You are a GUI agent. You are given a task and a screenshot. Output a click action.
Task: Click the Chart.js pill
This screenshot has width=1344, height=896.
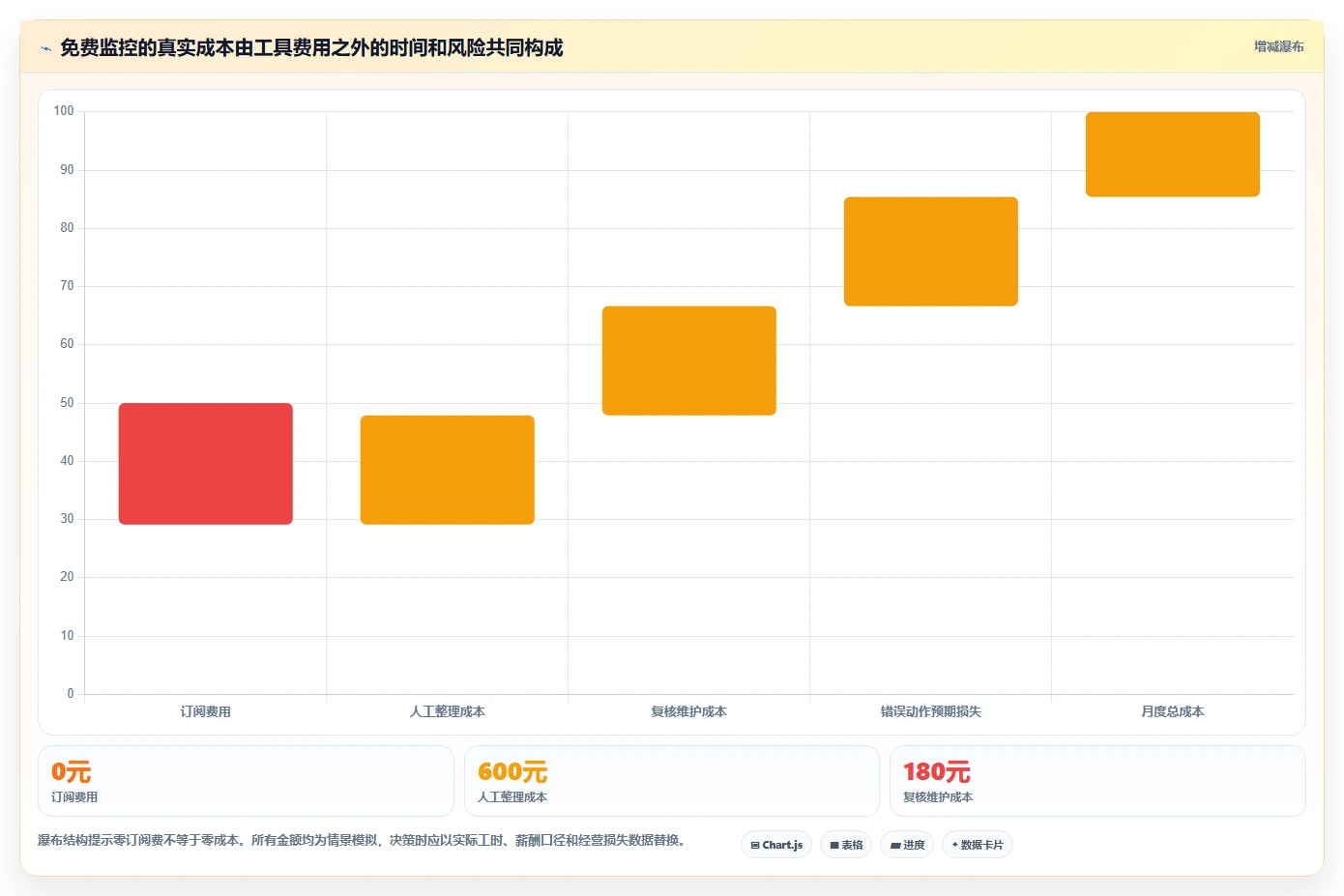point(776,845)
